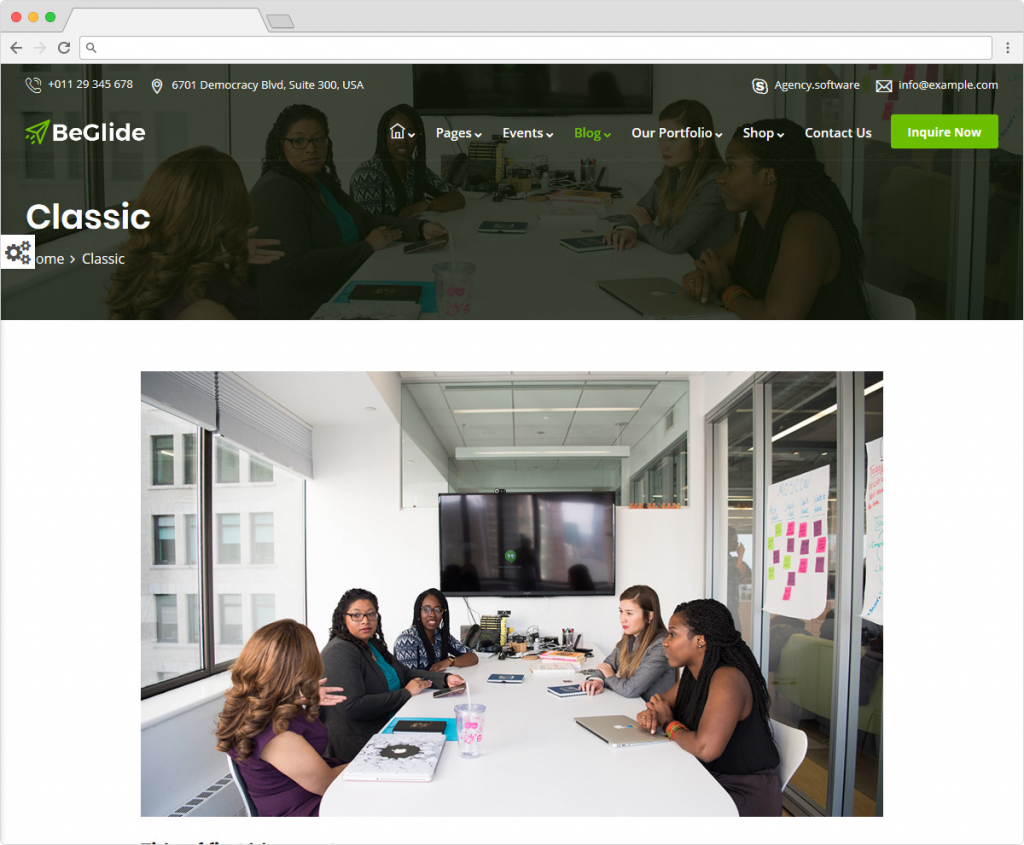This screenshot has width=1024, height=845.
Task: Open the Blog menu item
Action: coord(592,133)
